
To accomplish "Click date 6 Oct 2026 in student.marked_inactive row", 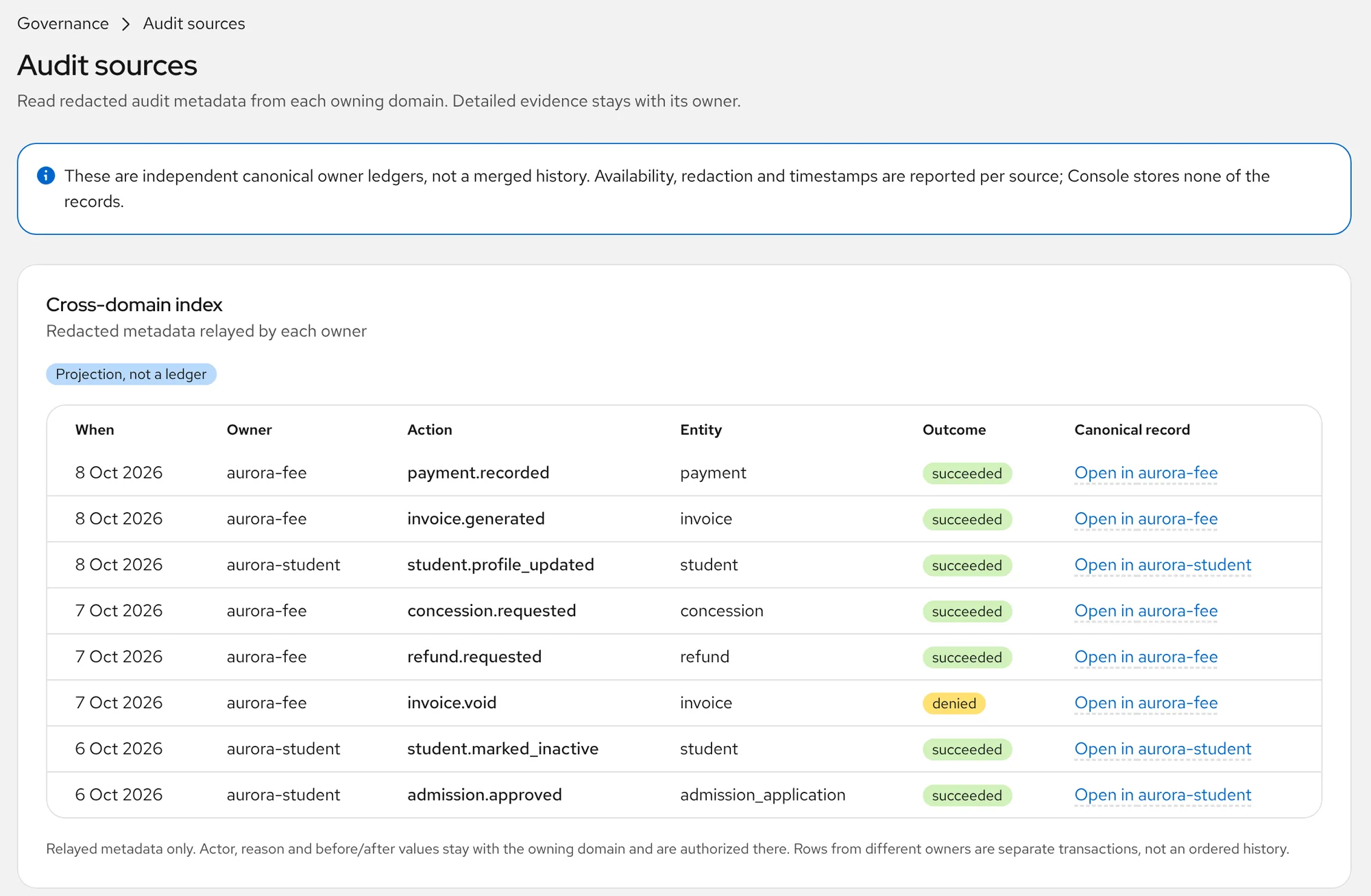I will pyautogui.click(x=119, y=749).
